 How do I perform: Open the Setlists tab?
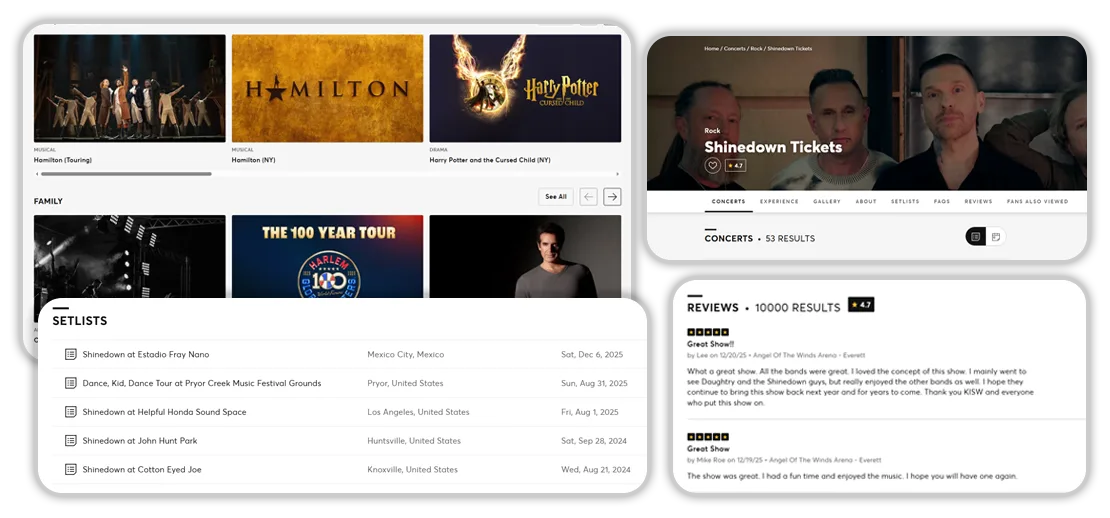[x=904, y=202]
